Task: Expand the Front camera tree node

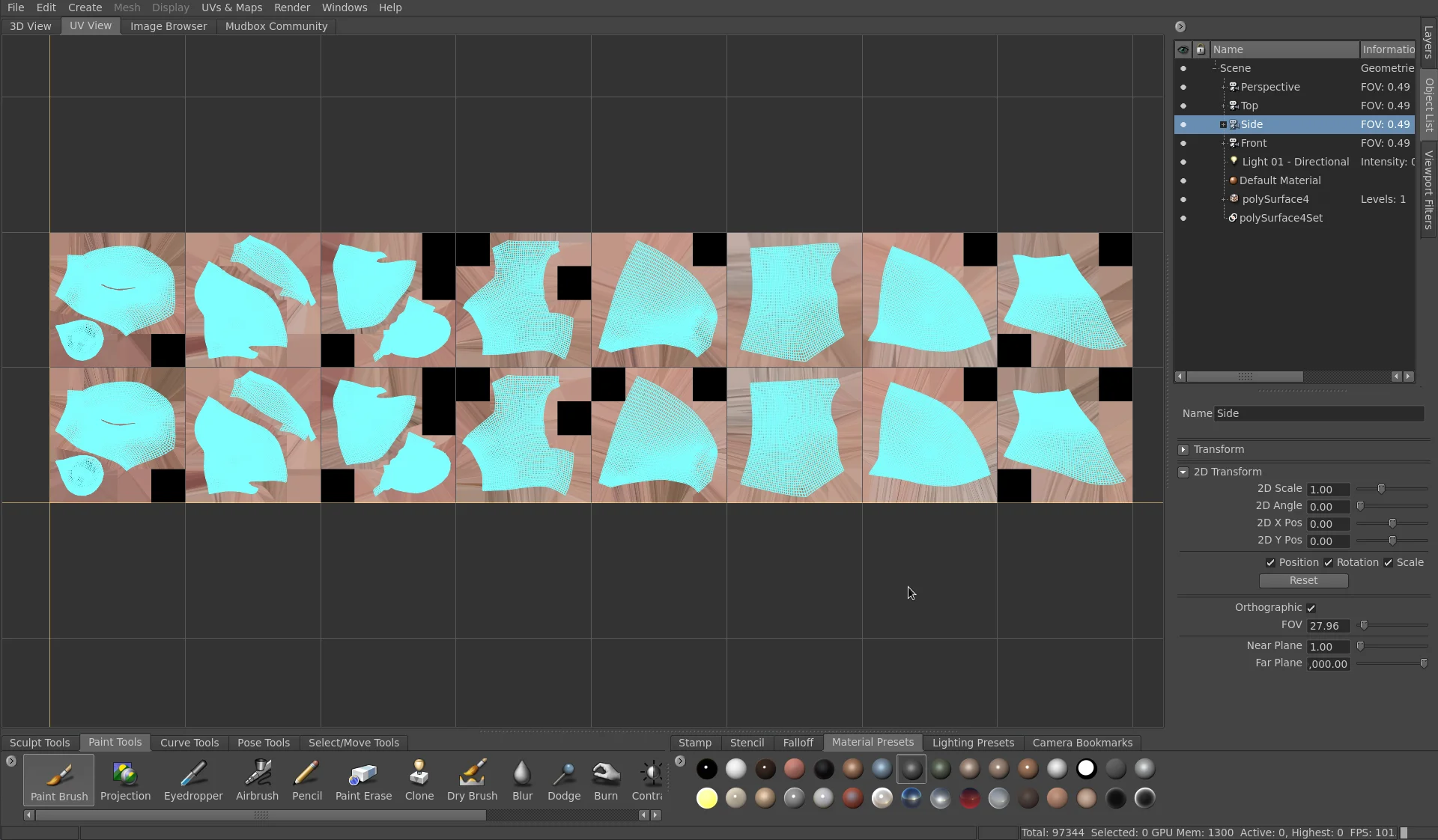Action: 1223,143
